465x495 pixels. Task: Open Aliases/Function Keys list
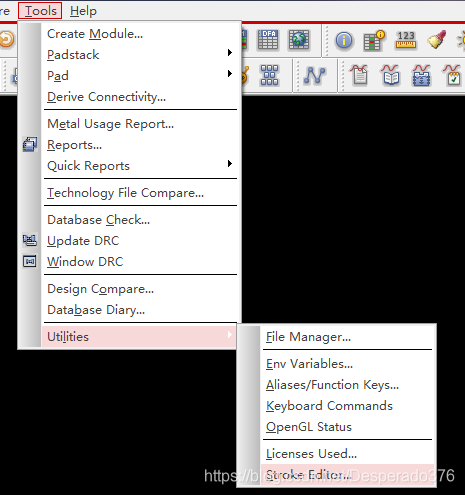click(x=347, y=385)
